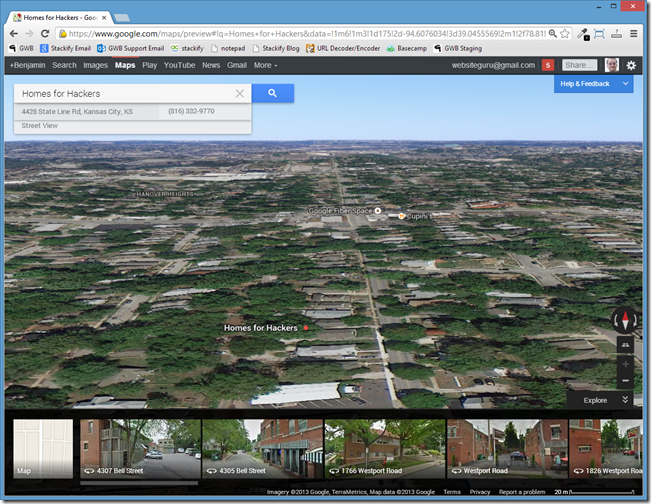Click the Share button
Viewport: 651px width, 504px height.
(x=579, y=65)
